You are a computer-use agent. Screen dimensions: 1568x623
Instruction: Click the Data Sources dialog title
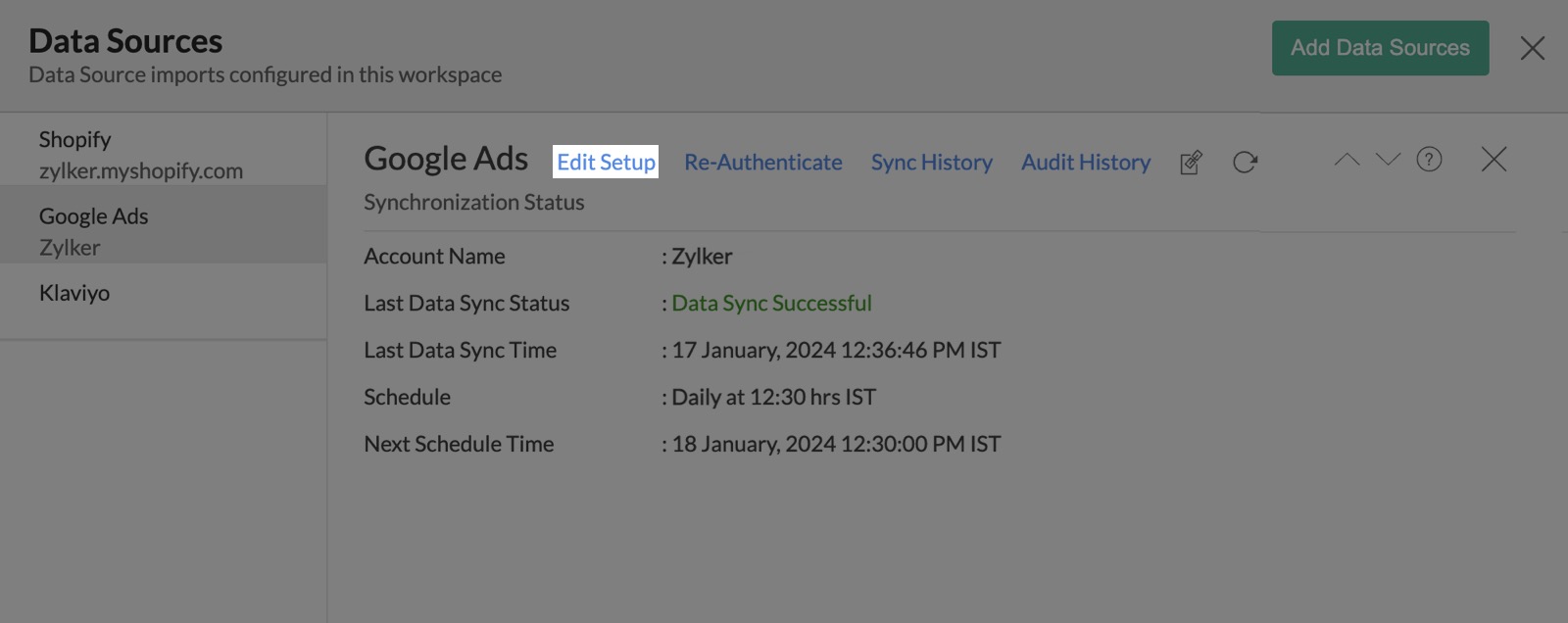pos(125,41)
